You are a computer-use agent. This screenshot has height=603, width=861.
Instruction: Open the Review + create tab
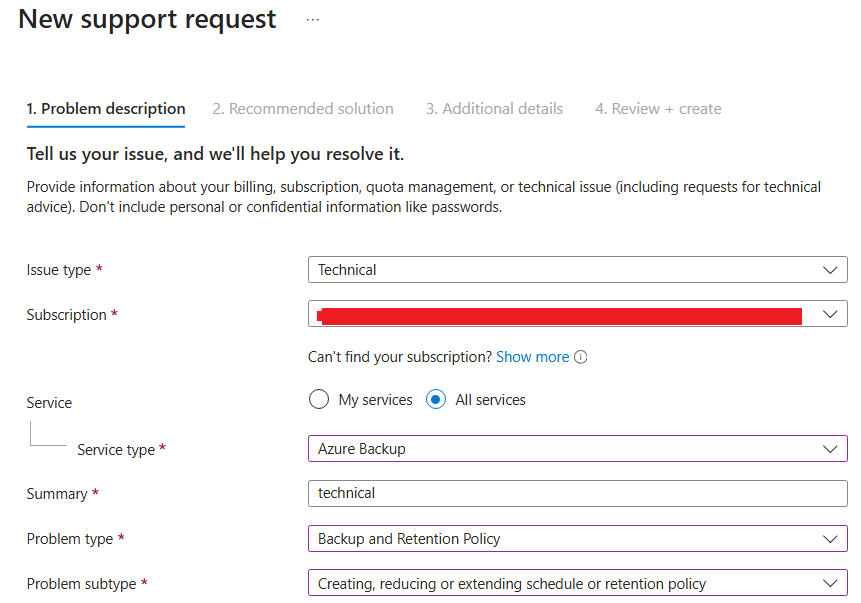coord(658,109)
